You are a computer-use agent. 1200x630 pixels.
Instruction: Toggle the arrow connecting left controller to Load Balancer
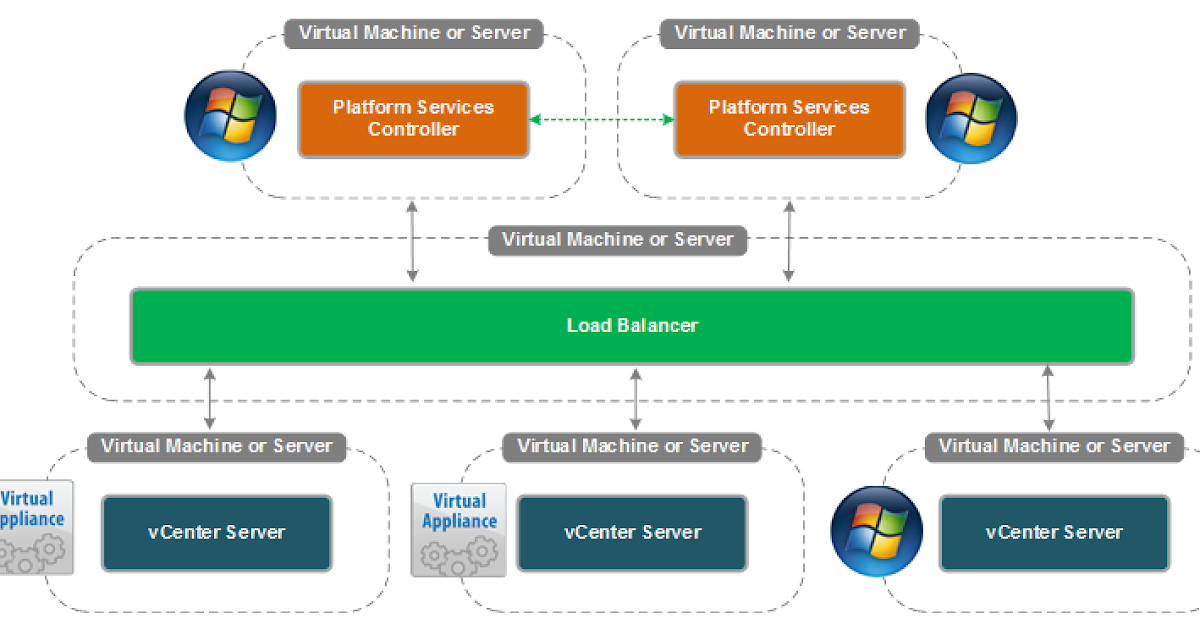[411, 240]
